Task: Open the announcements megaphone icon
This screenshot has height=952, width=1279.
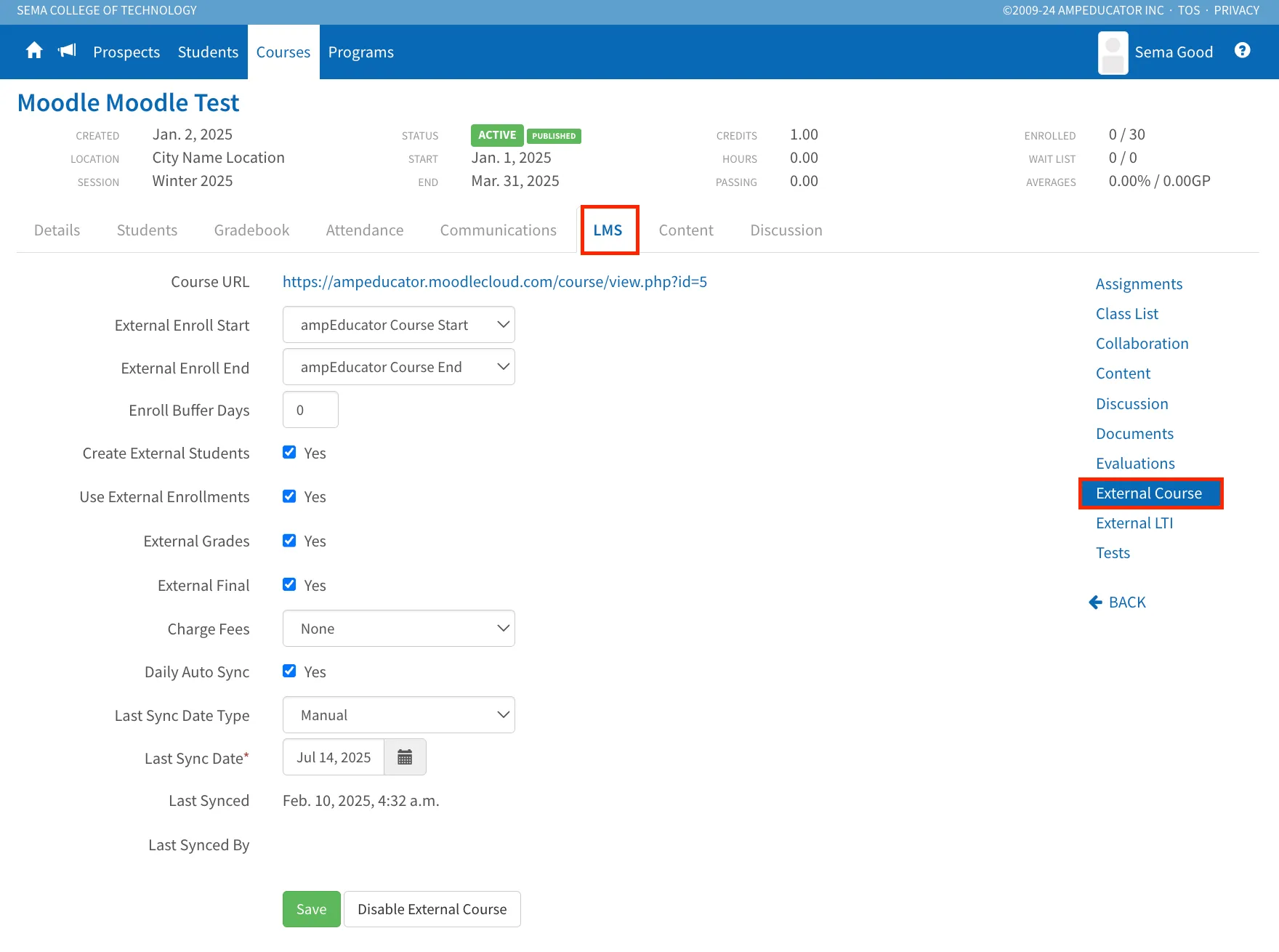Action: pos(67,51)
